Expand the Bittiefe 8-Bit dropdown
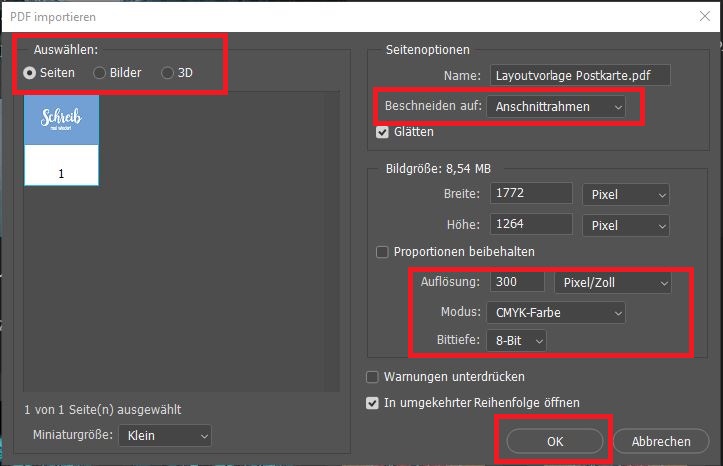The image size is (723, 466). coord(516,341)
